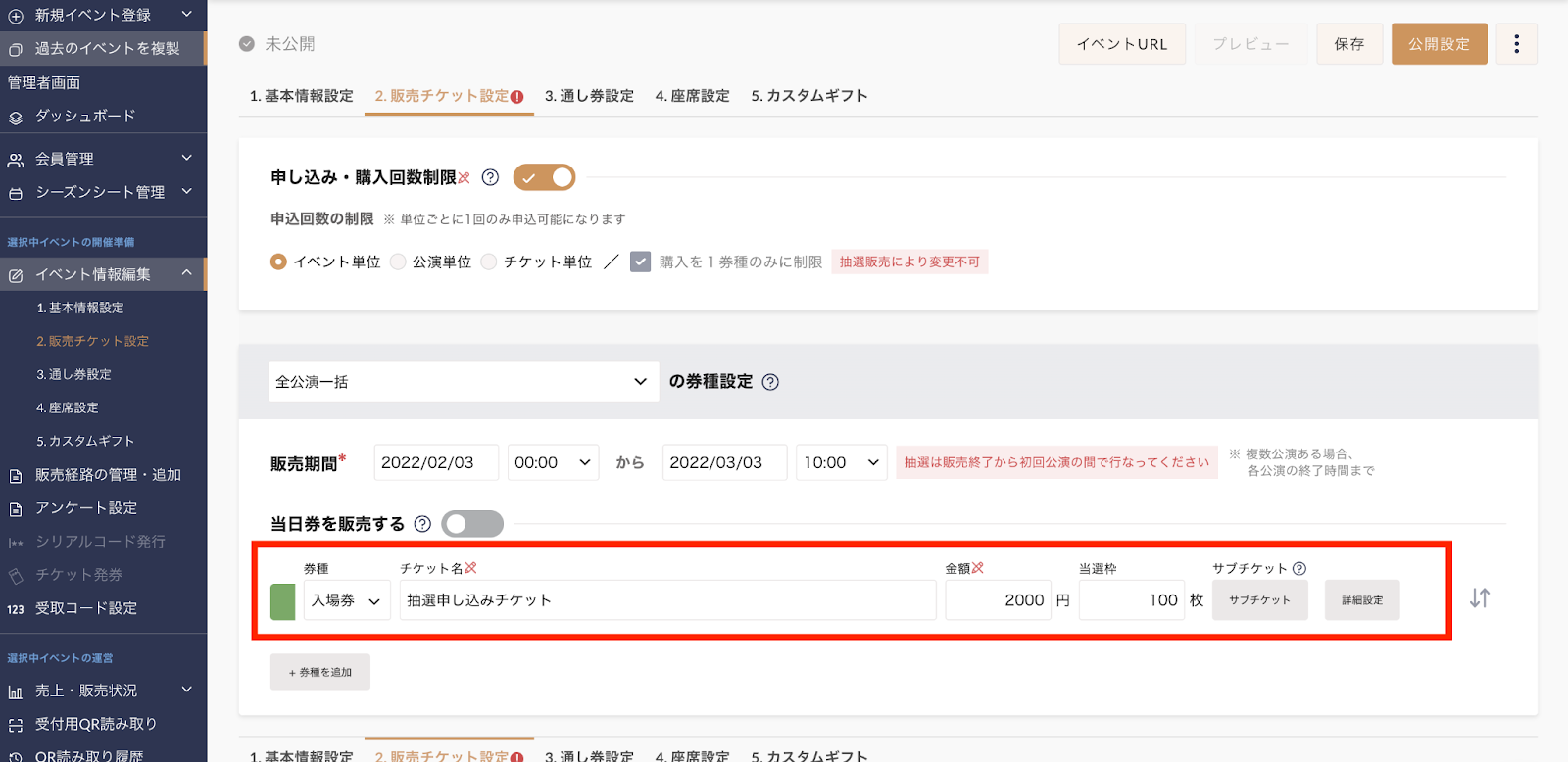Viewport: 1568px width, 762px height.
Task: Toggle off 申し込み・購入回数制限 switch
Action: point(544,177)
